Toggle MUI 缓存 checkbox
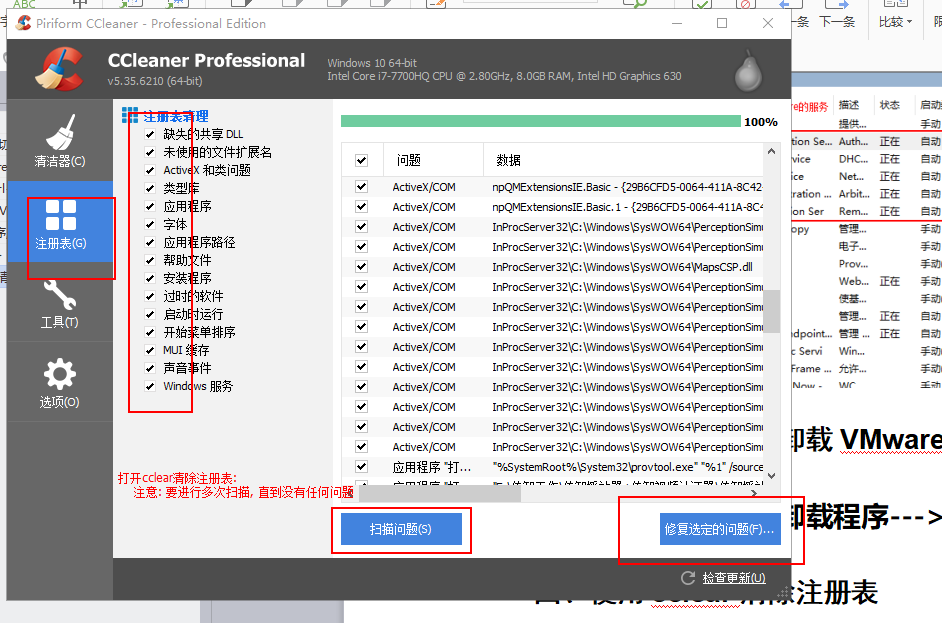 point(150,350)
